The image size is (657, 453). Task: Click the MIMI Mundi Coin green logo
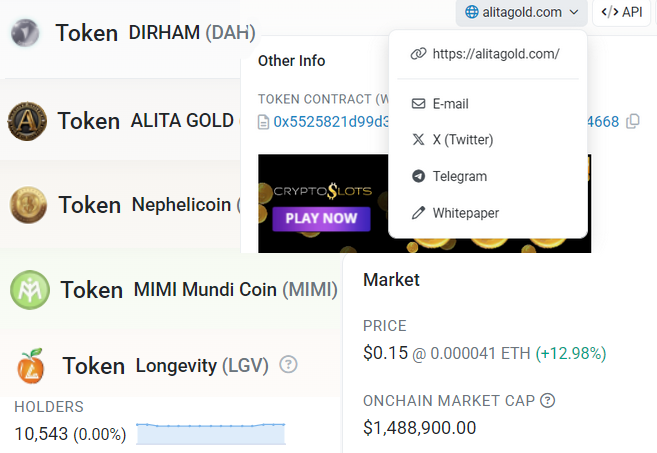pyautogui.click(x=30, y=290)
